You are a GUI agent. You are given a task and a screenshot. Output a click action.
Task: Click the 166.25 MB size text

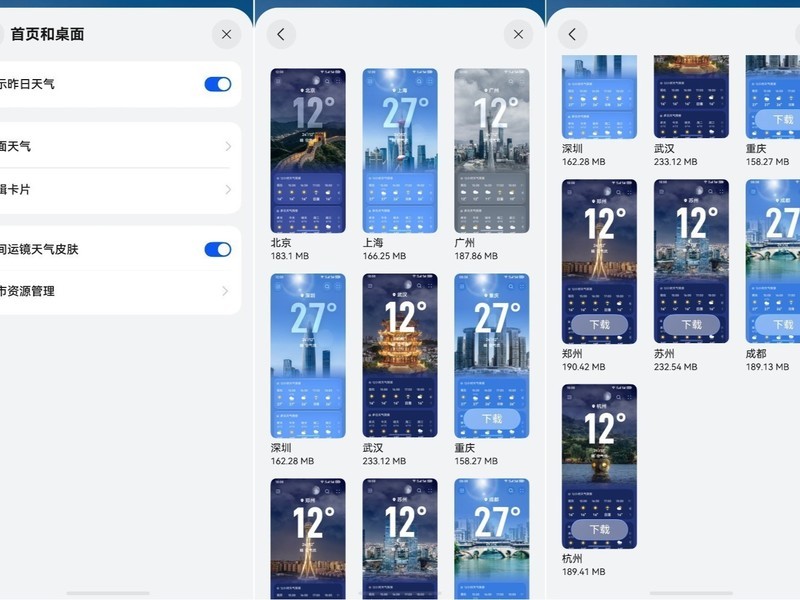384,256
